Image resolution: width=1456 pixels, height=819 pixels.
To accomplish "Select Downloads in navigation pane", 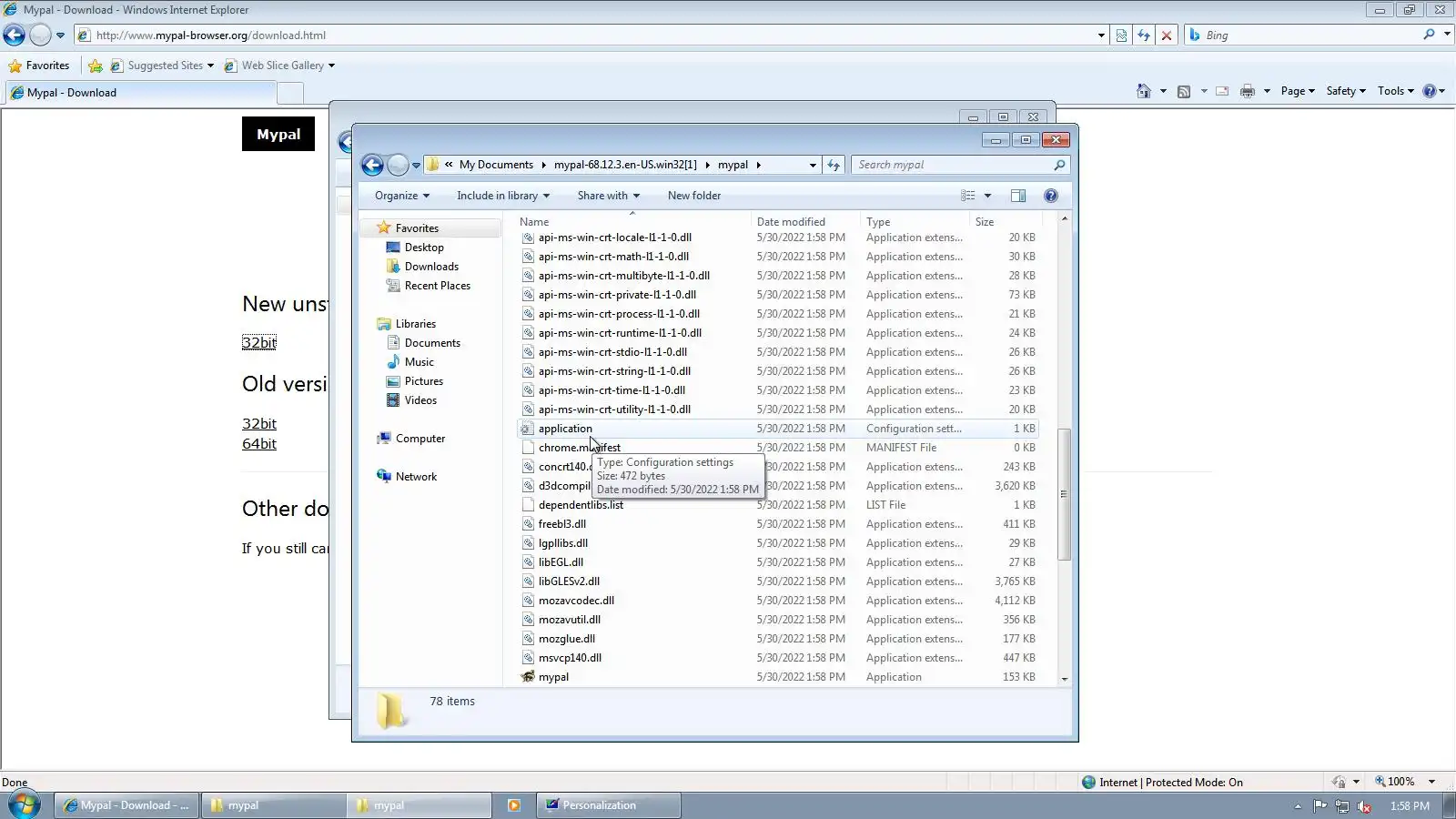I will tap(431, 267).
